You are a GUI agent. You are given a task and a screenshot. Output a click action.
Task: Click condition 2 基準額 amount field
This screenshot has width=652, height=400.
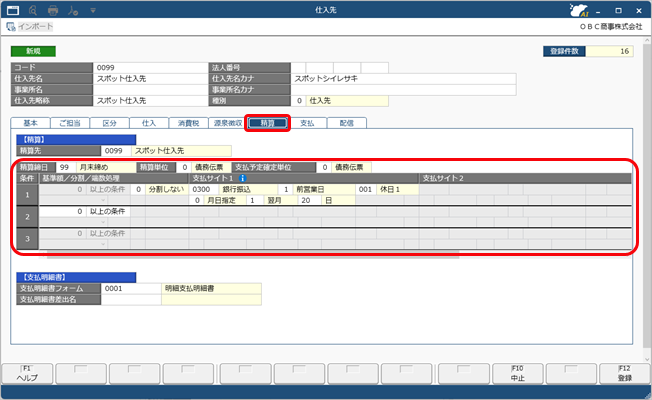click(63, 211)
